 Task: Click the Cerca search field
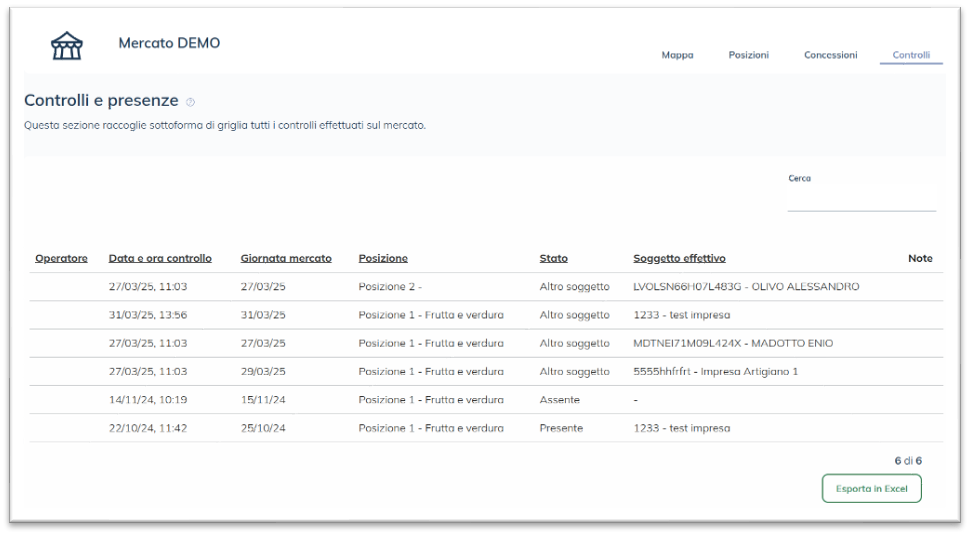[x=861, y=200]
